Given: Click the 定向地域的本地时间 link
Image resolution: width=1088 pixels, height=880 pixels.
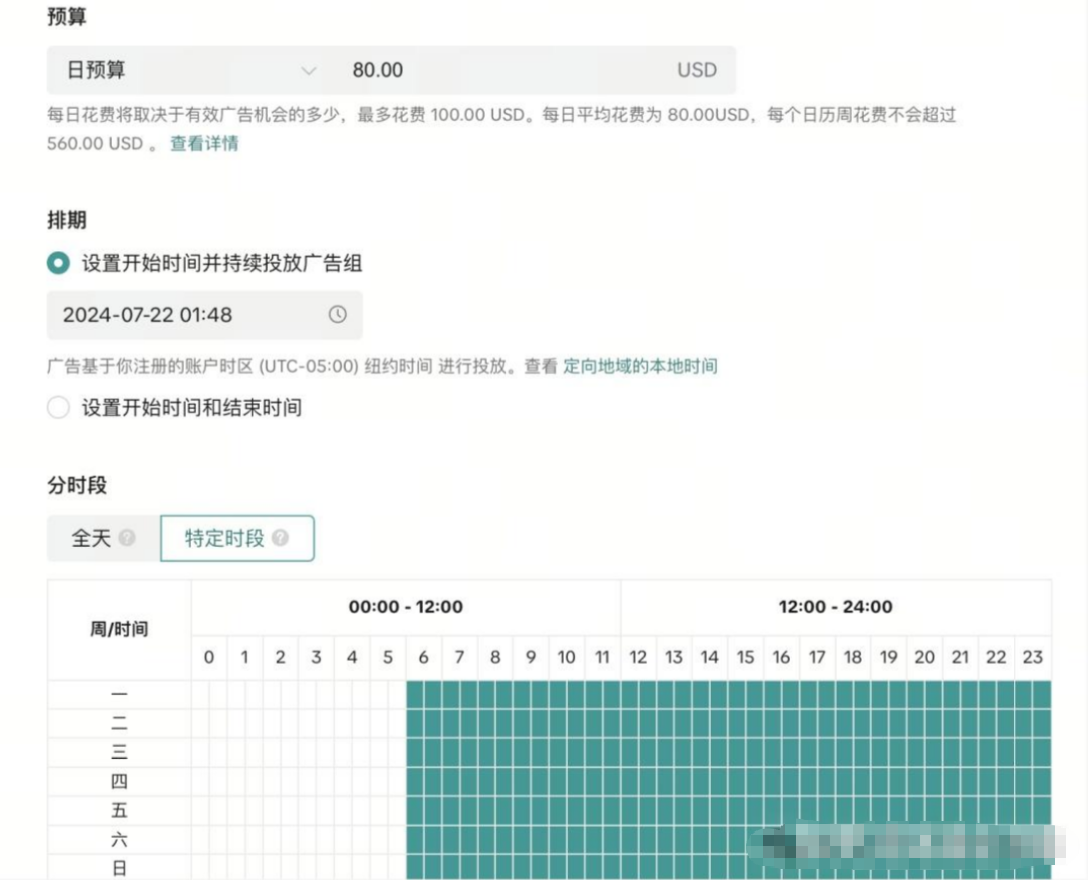Looking at the screenshot, I should point(640,366).
